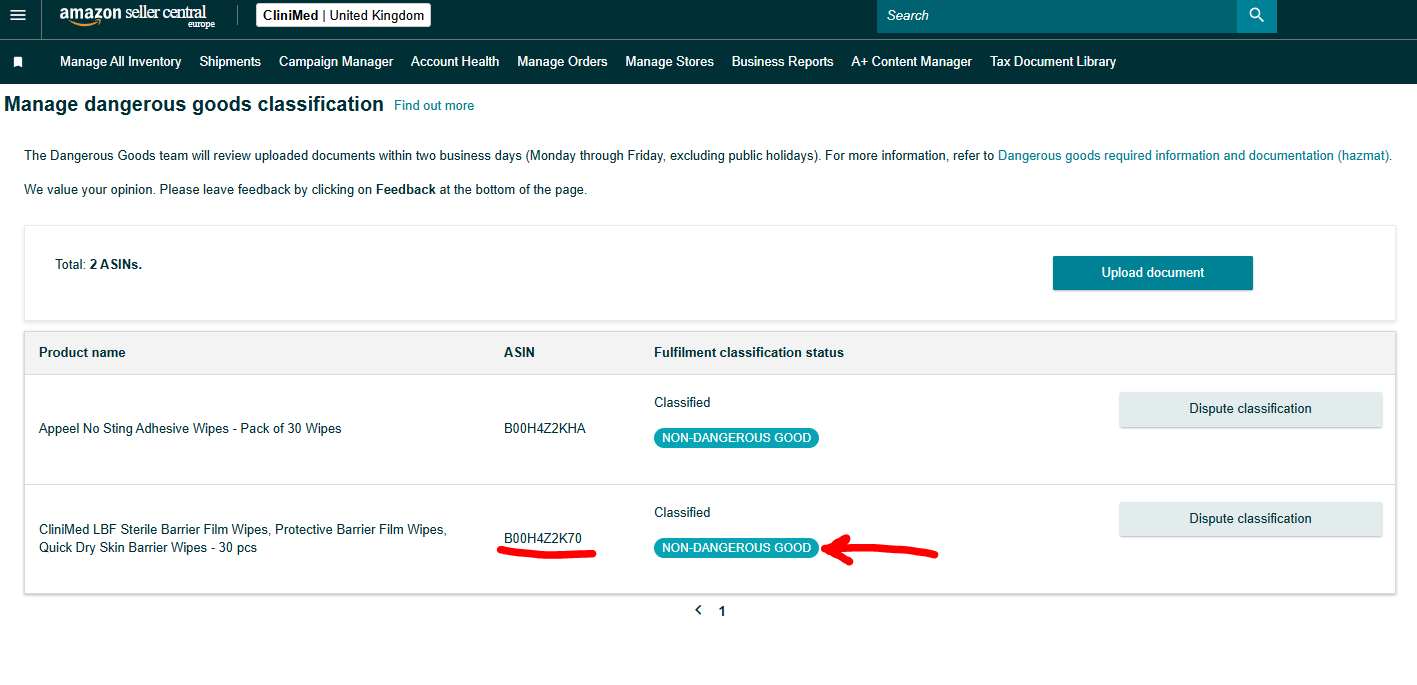The image size is (1417, 685).
Task: Go to previous page arrow in pagination
Action: [698, 610]
